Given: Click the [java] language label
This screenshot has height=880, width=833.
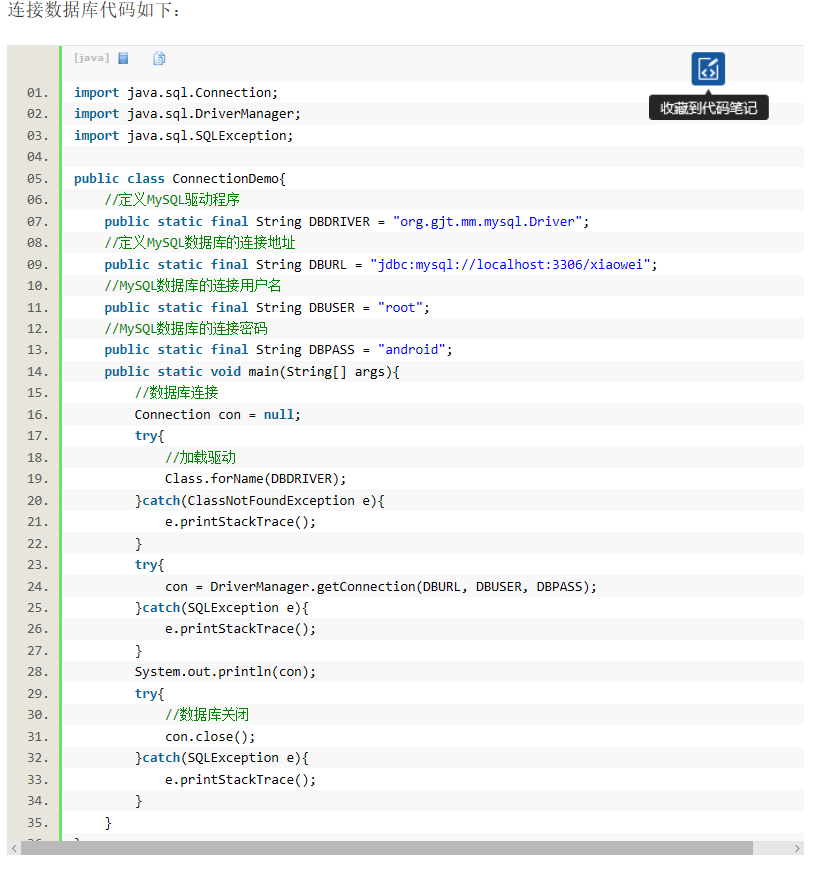Looking at the screenshot, I should (x=91, y=58).
